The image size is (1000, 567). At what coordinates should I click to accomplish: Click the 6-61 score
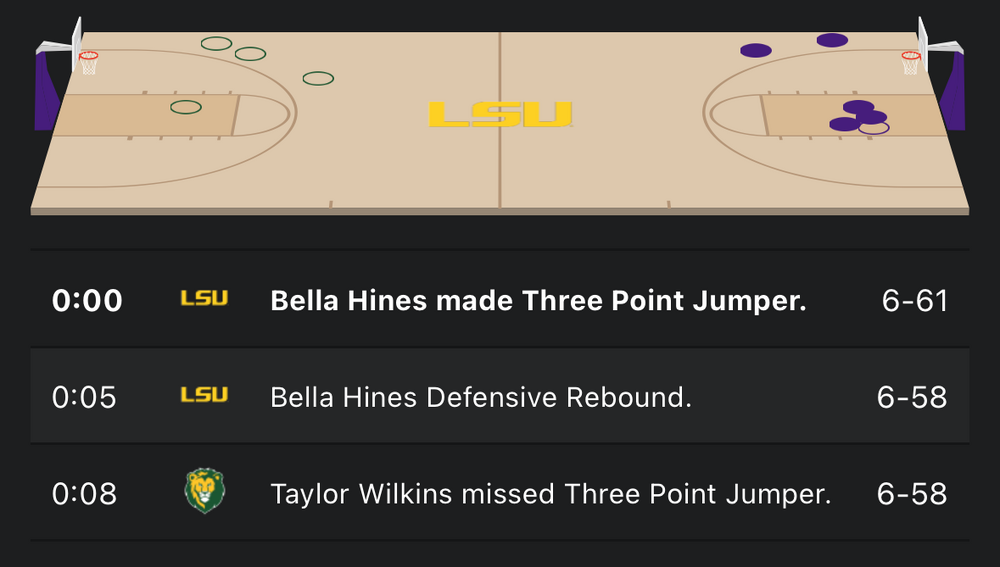(x=914, y=300)
